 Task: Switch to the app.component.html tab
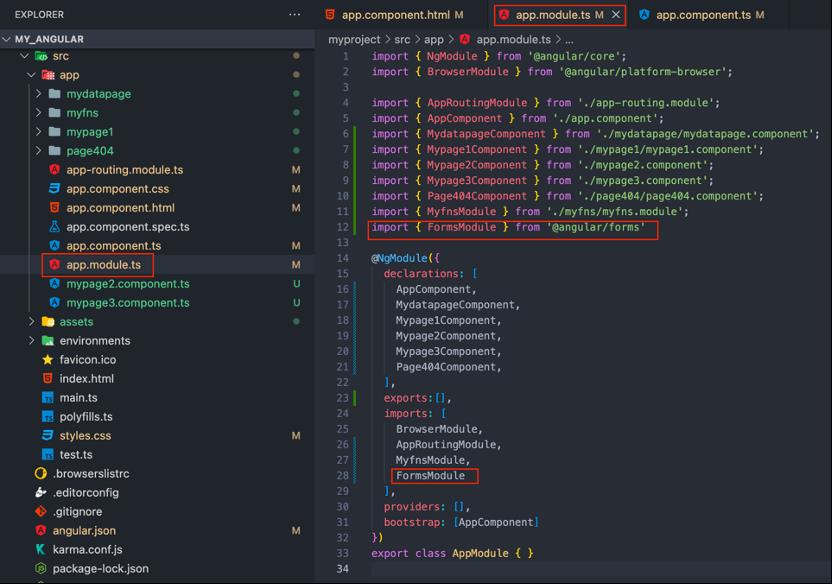click(x=395, y=15)
